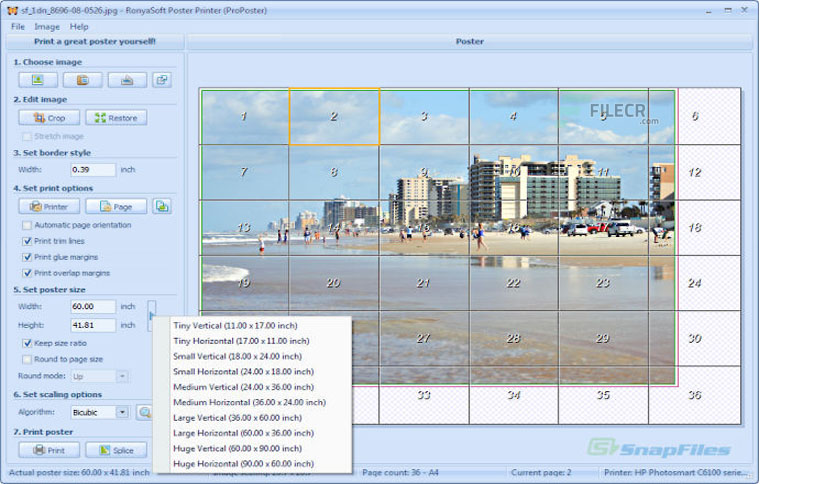Minimize the Poster Printer window
This screenshot has height=484, width=836.
point(709,10)
